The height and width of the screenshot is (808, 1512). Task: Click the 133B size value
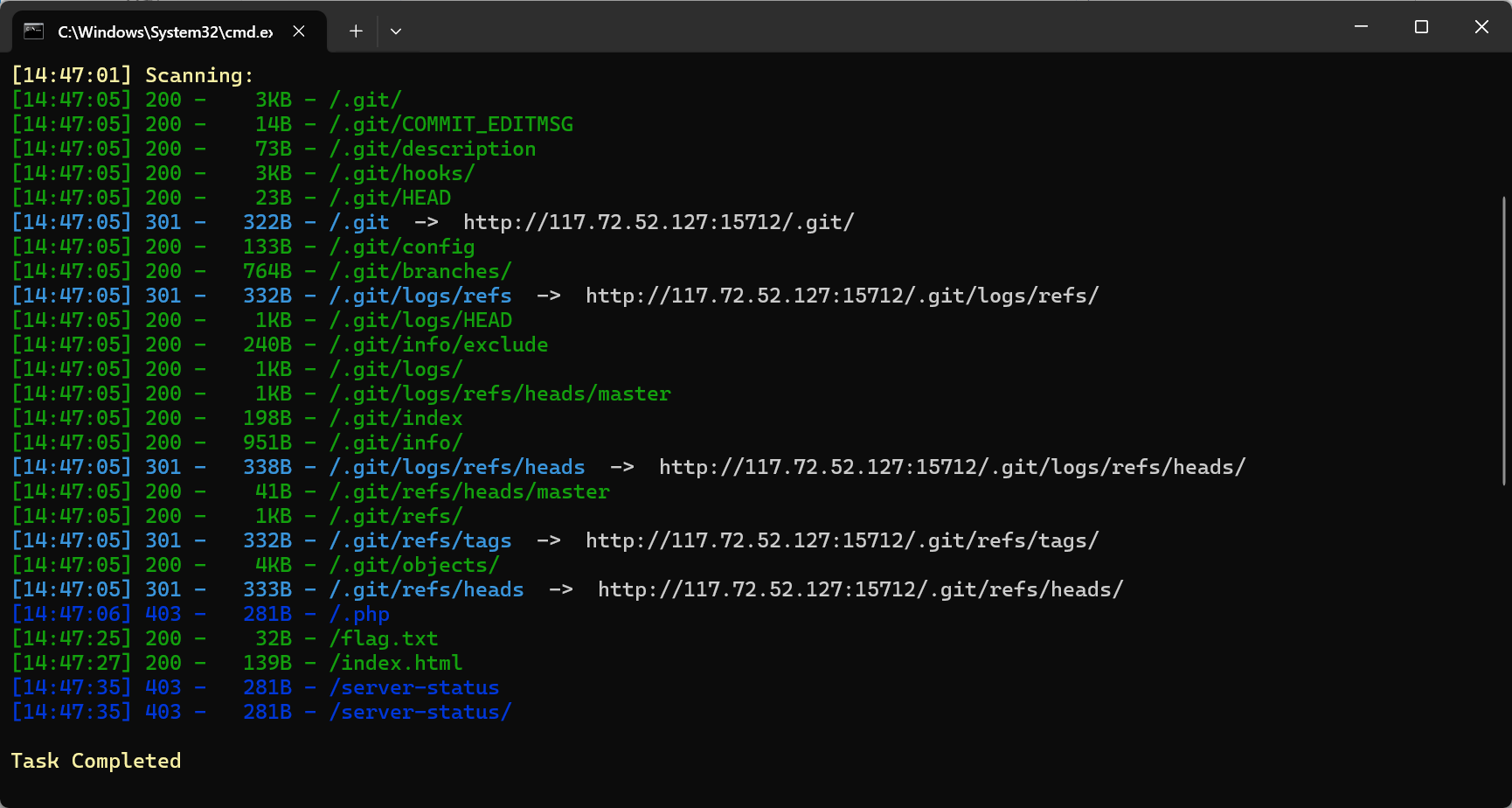coord(267,247)
